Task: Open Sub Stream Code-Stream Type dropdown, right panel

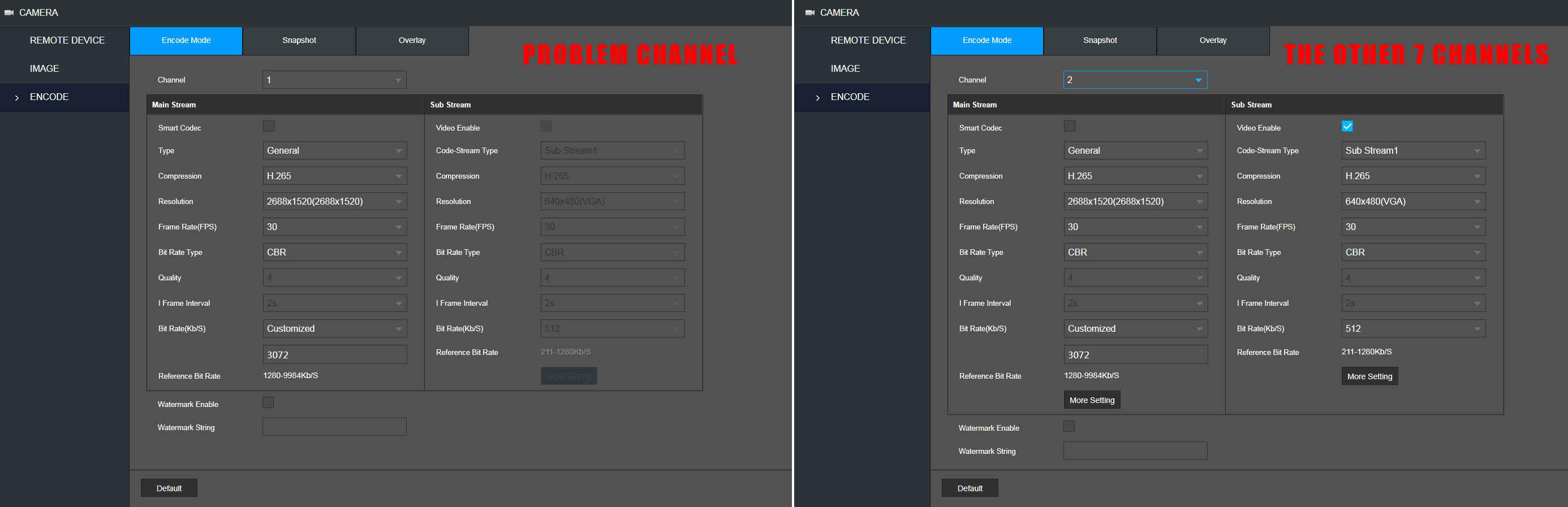Action: coord(1414,151)
